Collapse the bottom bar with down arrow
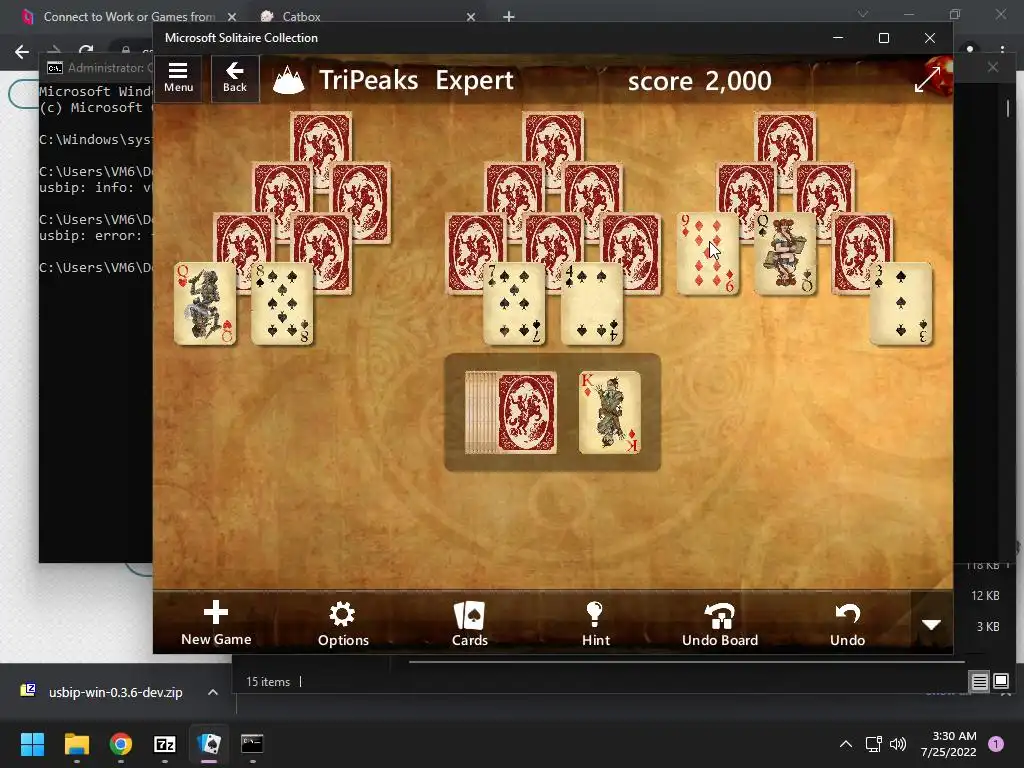Image resolution: width=1024 pixels, height=768 pixels. [931, 624]
